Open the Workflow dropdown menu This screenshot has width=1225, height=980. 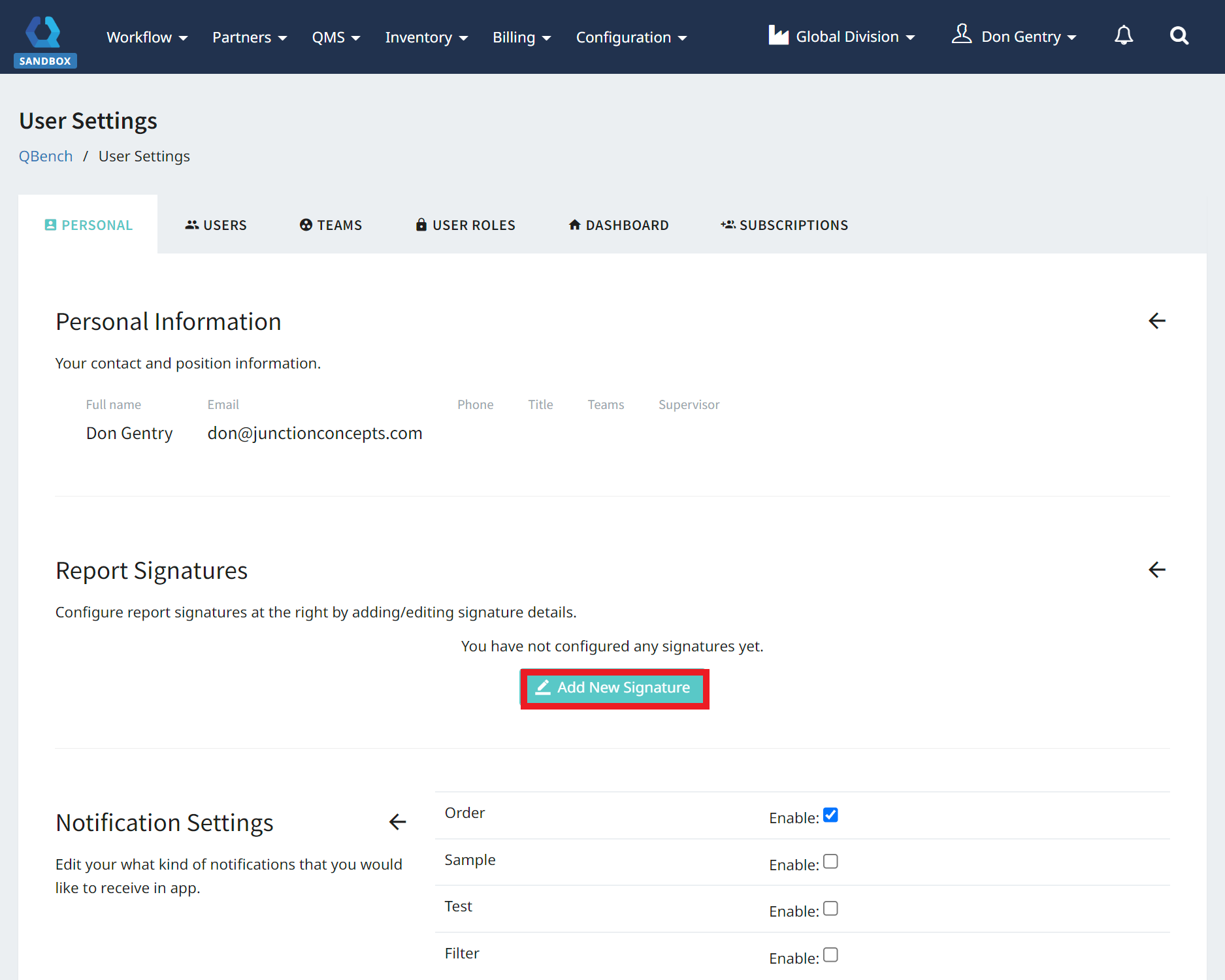(x=147, y=37)
